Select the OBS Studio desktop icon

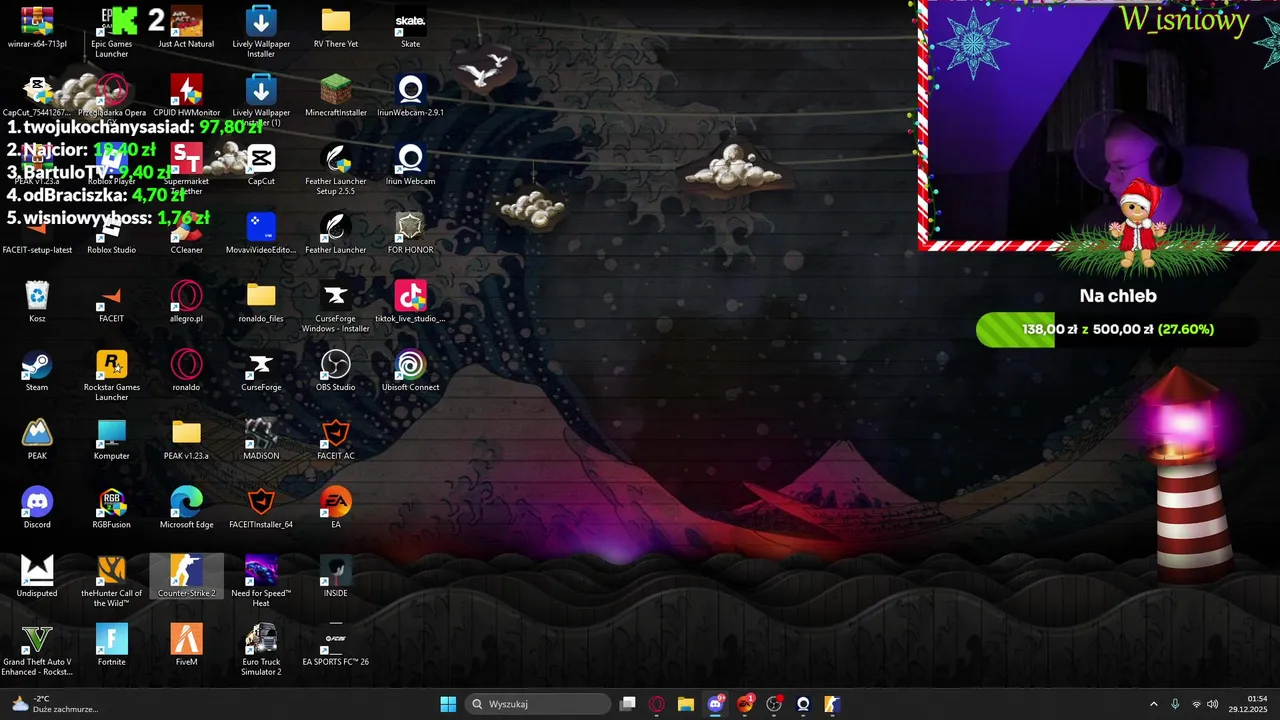point(336,371)
